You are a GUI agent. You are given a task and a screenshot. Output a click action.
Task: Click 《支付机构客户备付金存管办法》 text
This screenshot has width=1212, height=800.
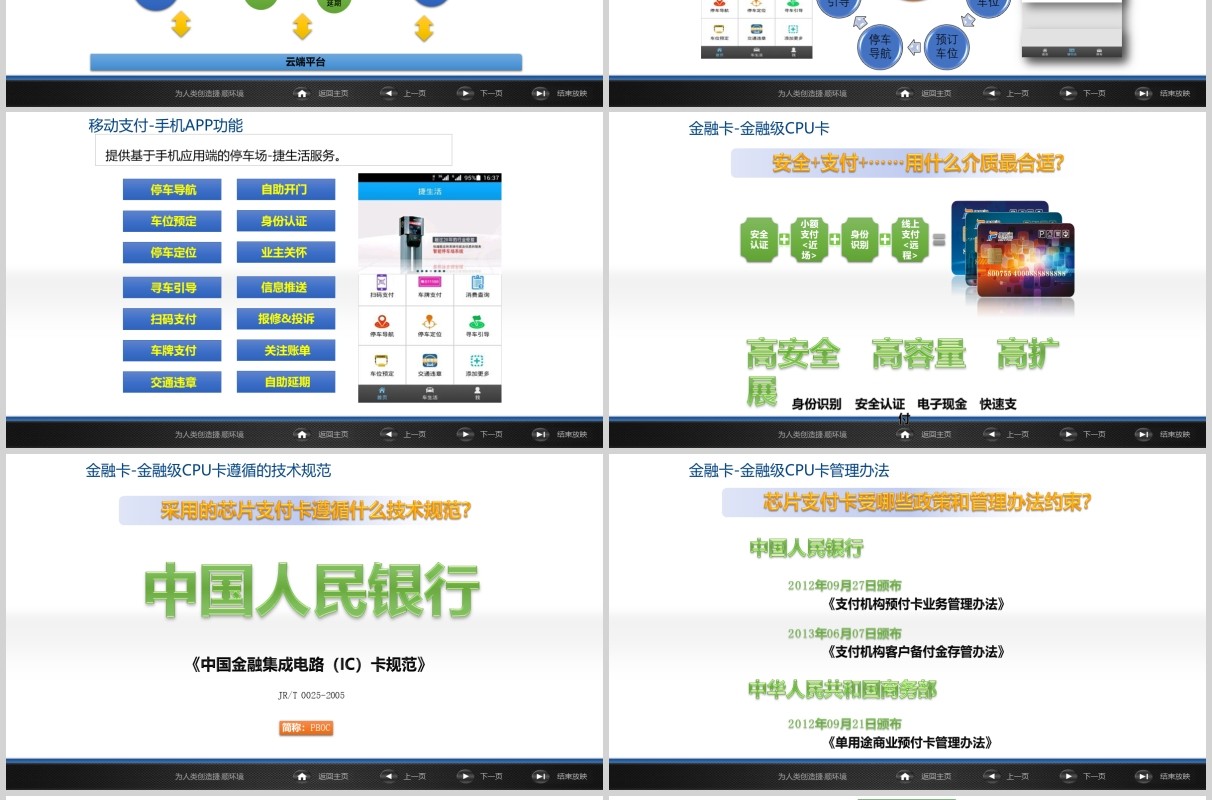click(x=915, y=651)
